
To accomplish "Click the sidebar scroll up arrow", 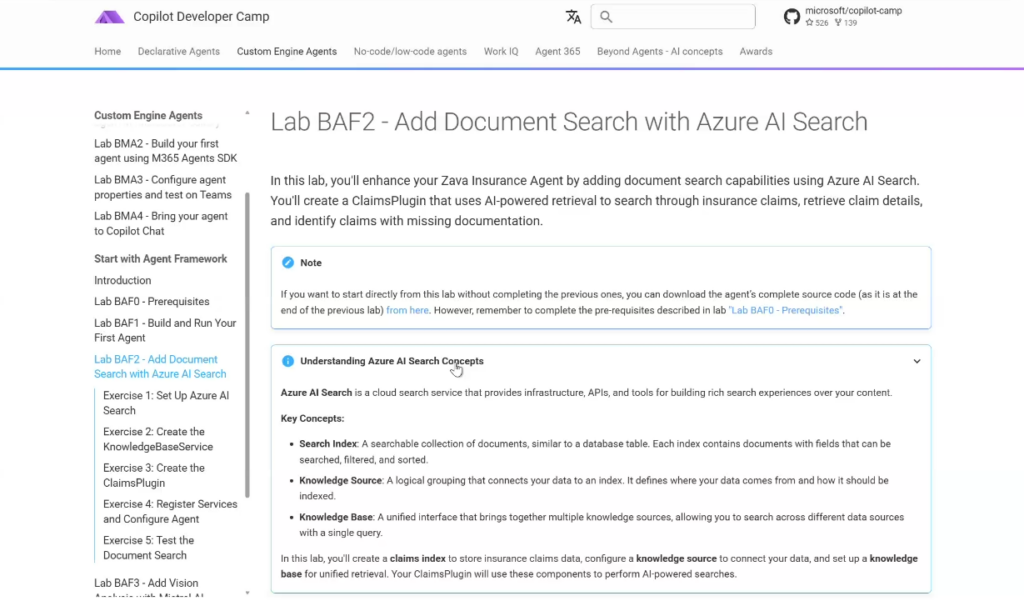I will click(247, 113).
